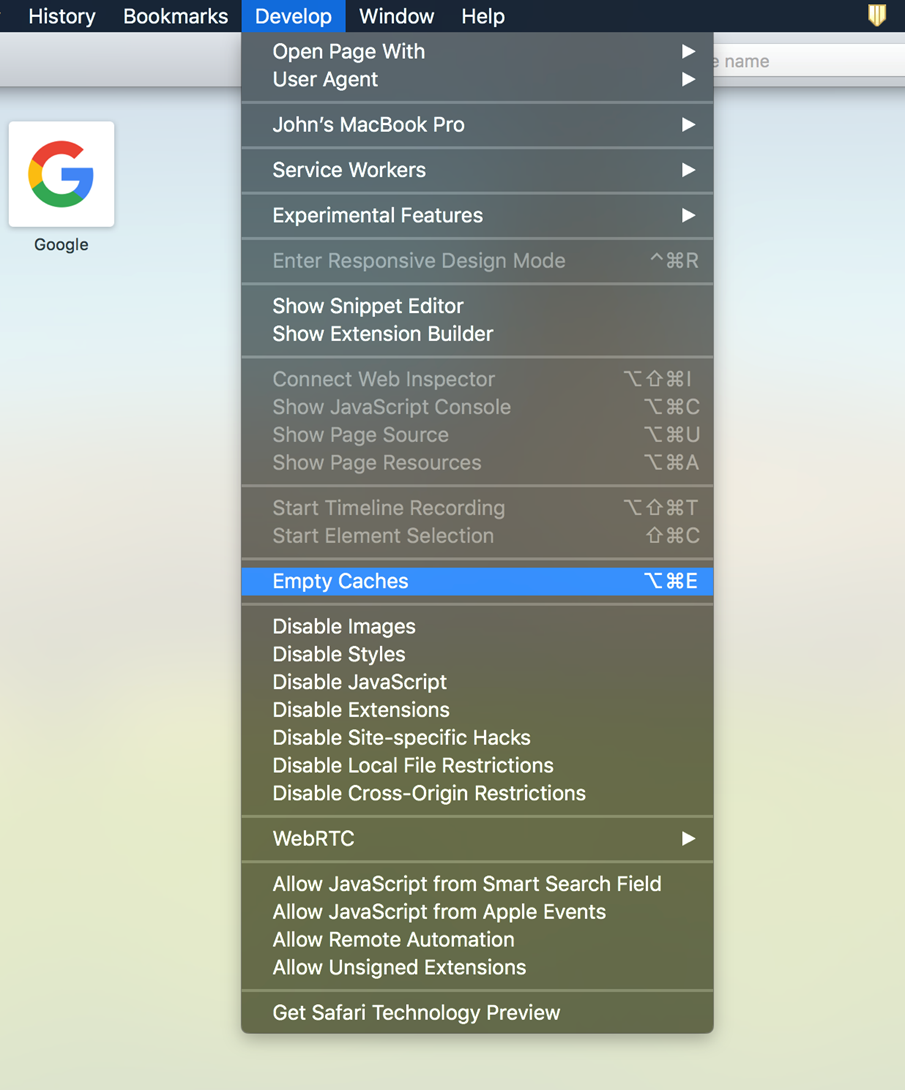Close the Develop menu in menu bar

click(293, 16)
